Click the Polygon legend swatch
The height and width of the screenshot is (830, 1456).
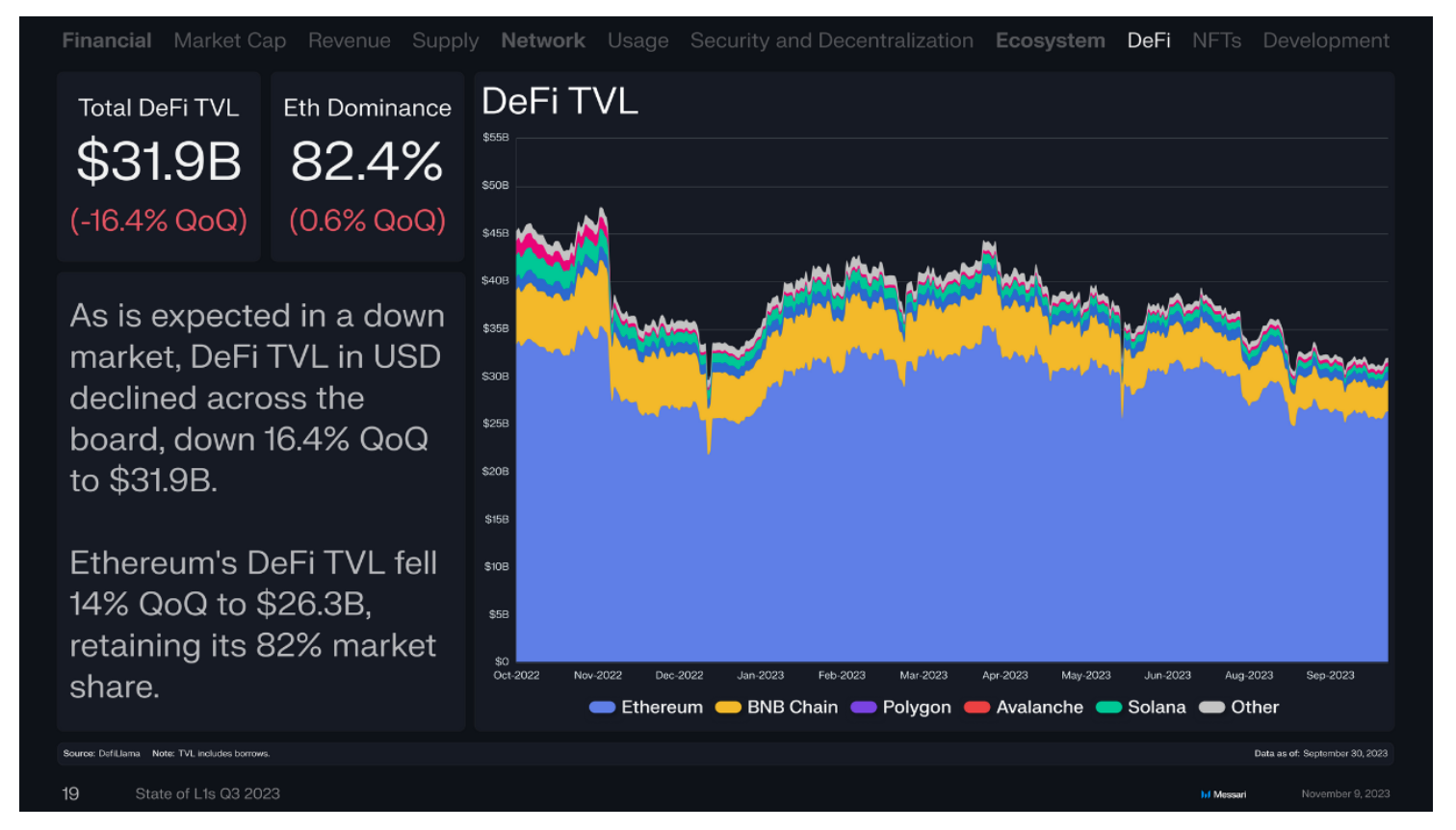tap(864, 707)
